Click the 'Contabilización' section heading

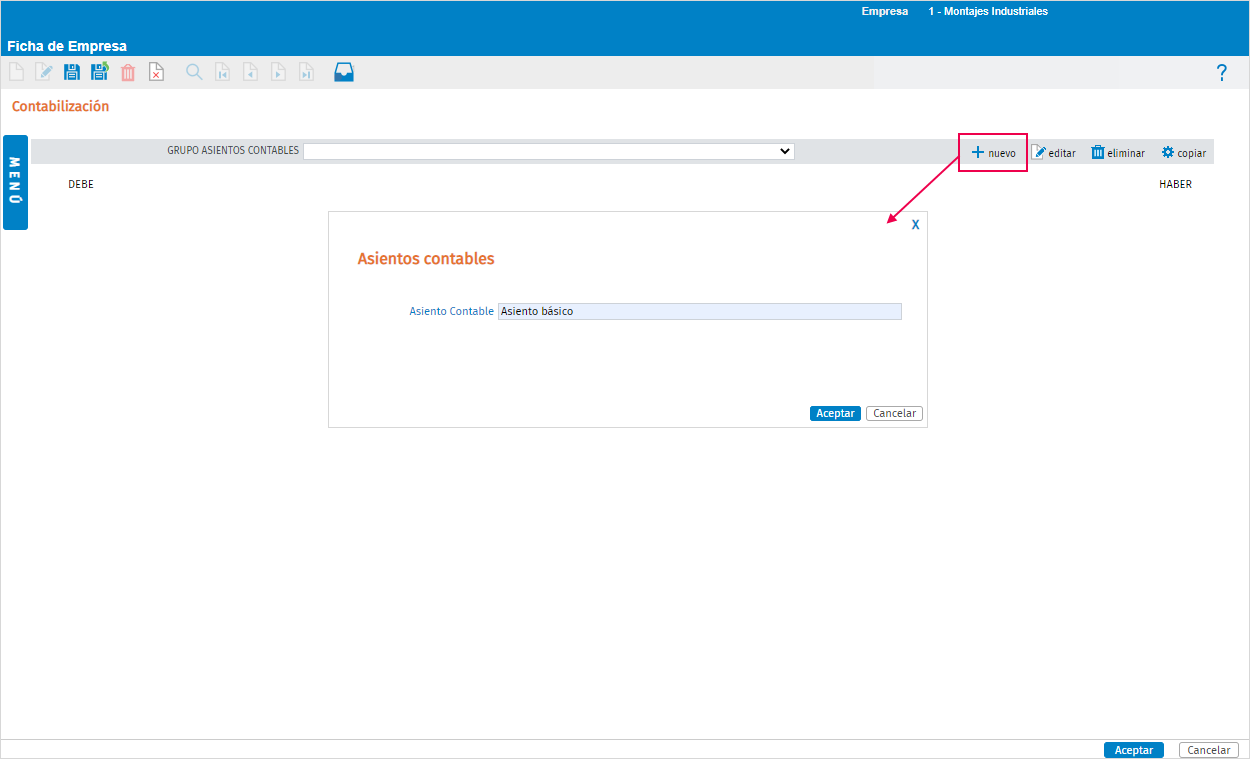click(60, 106)
